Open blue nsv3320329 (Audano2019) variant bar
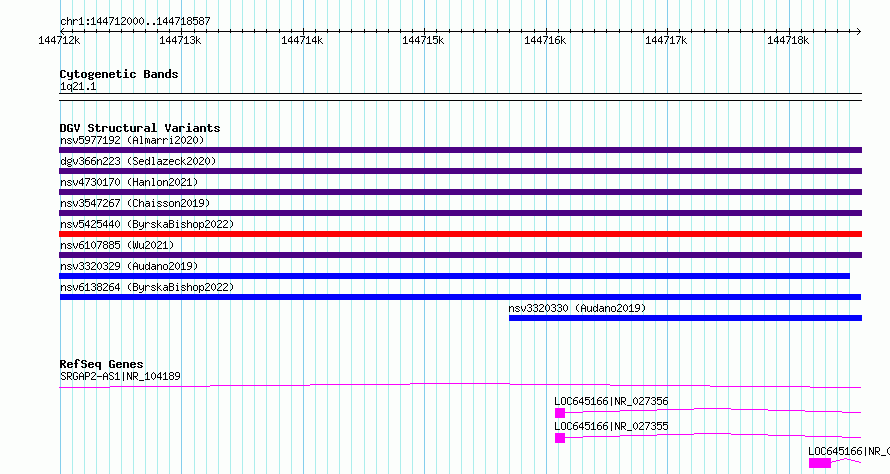This screenshot has width=890, height=474. [x=455, y=276]
